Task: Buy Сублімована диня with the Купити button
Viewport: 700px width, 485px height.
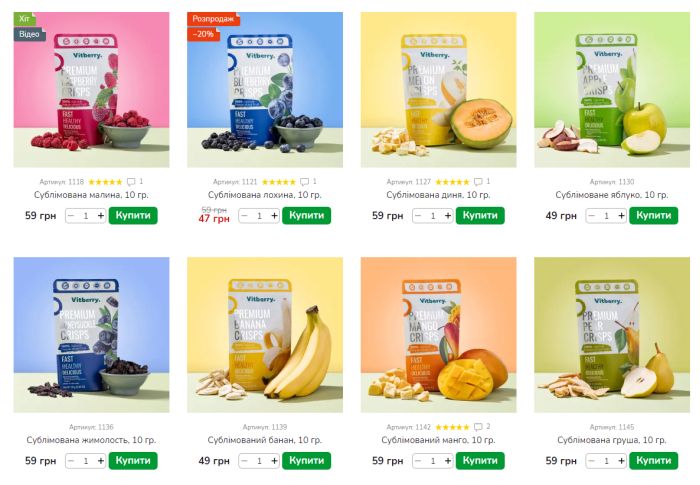Action: click(x=480, y=215)
